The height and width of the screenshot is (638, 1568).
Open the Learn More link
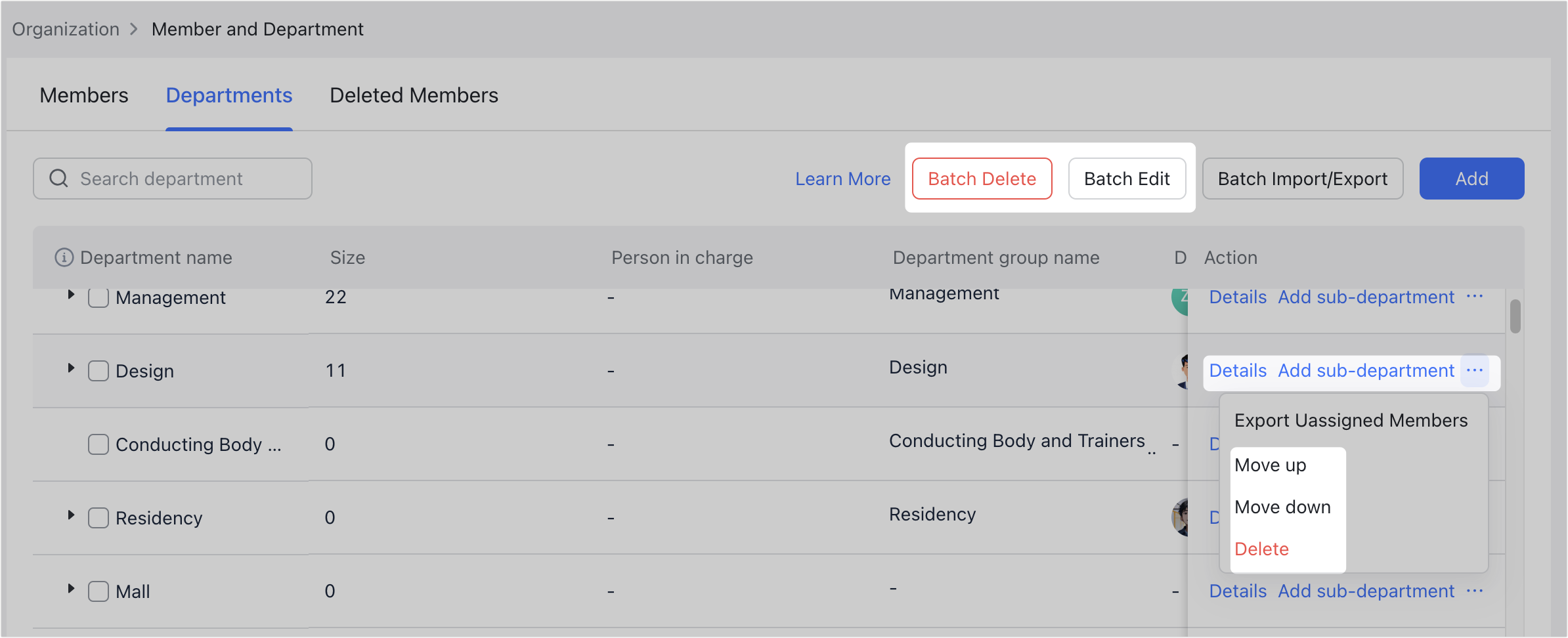tap(842, 178)
